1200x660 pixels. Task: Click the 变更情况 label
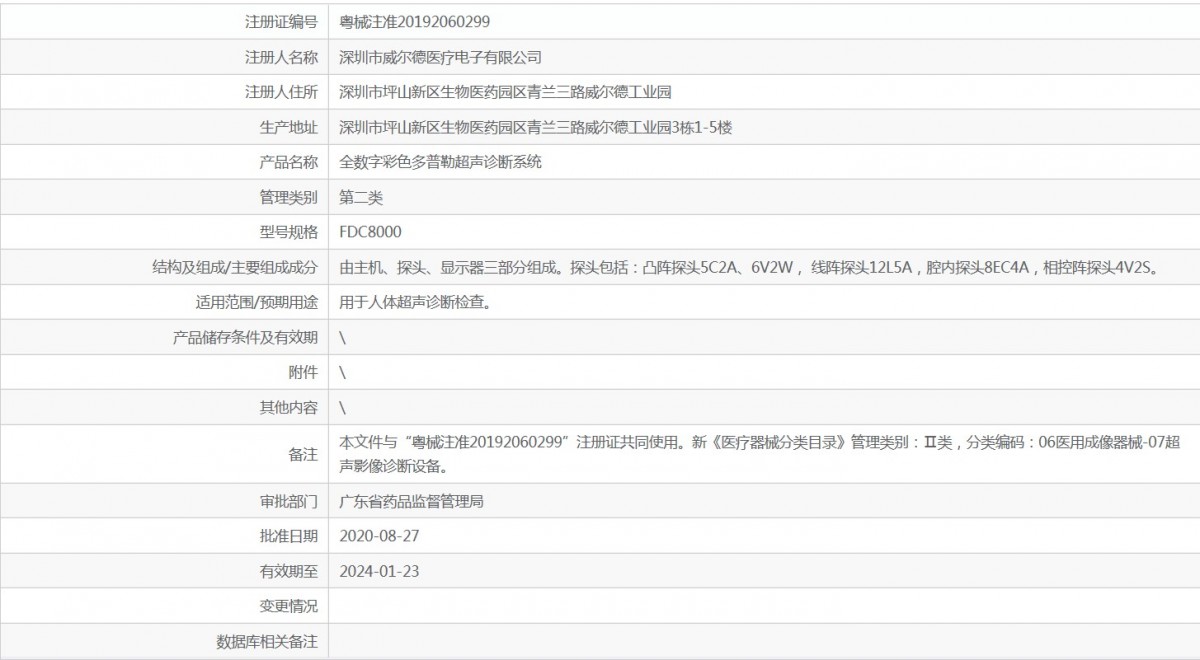tap(288, 606)
